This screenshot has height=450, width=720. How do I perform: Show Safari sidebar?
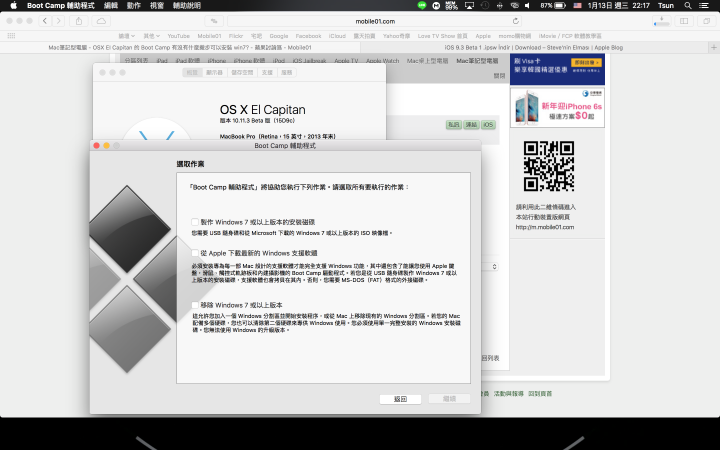pos(684,21)
